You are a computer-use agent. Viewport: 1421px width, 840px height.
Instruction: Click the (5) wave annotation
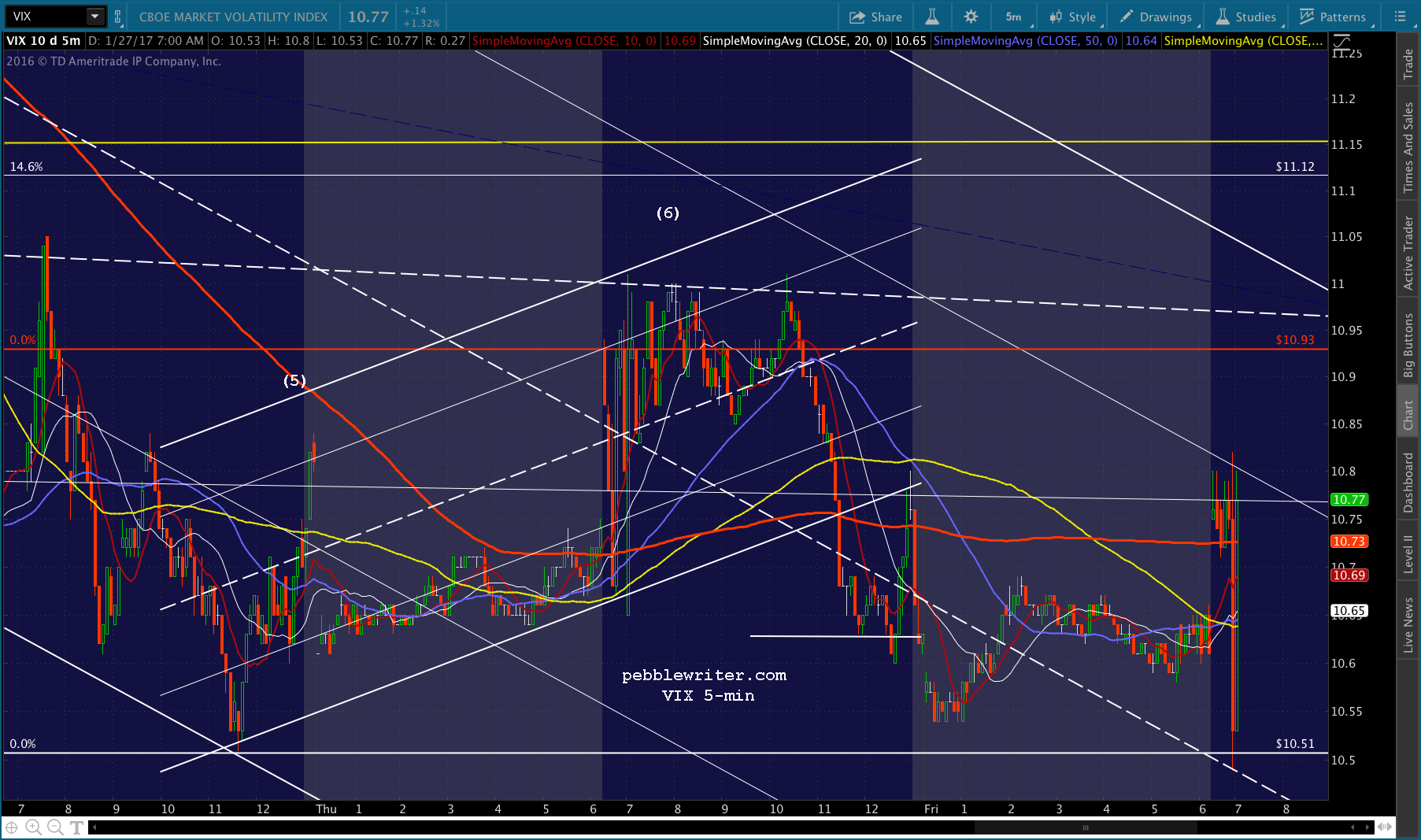pyautogui.click(x=294, y=380)
